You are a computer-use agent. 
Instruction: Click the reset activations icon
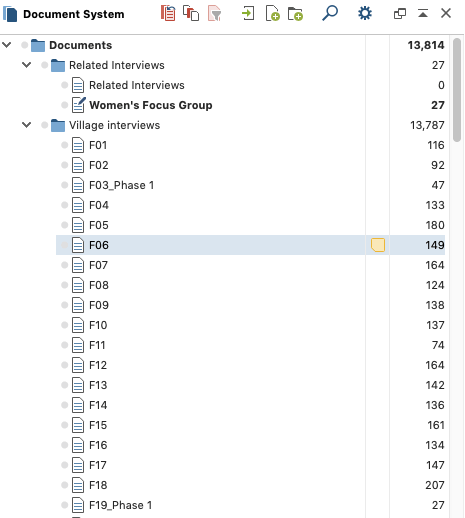[x=168, y=14]
